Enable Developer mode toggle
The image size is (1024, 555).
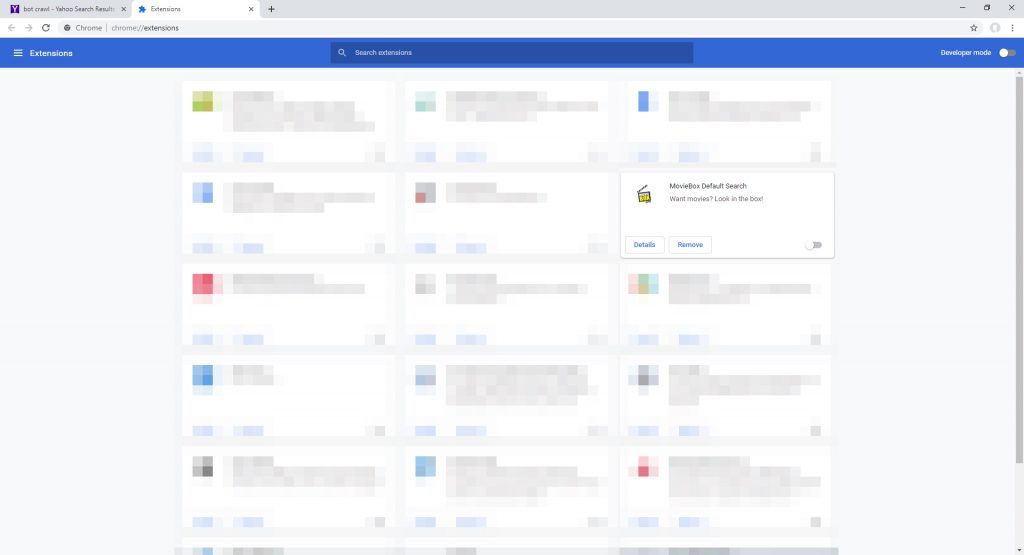tap(1007, 53)
